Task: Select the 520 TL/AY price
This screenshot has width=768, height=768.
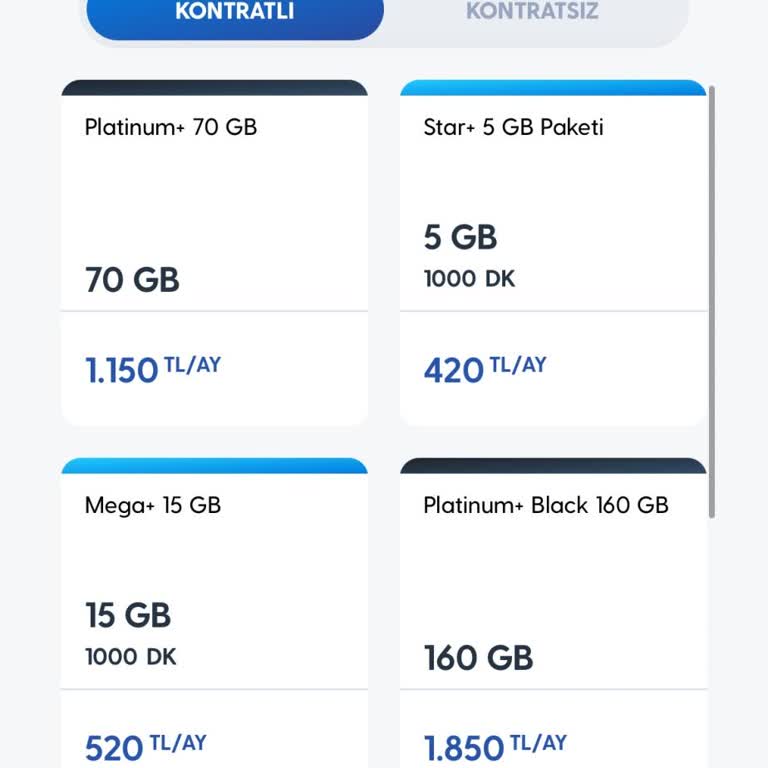Action: coord(146,747)
